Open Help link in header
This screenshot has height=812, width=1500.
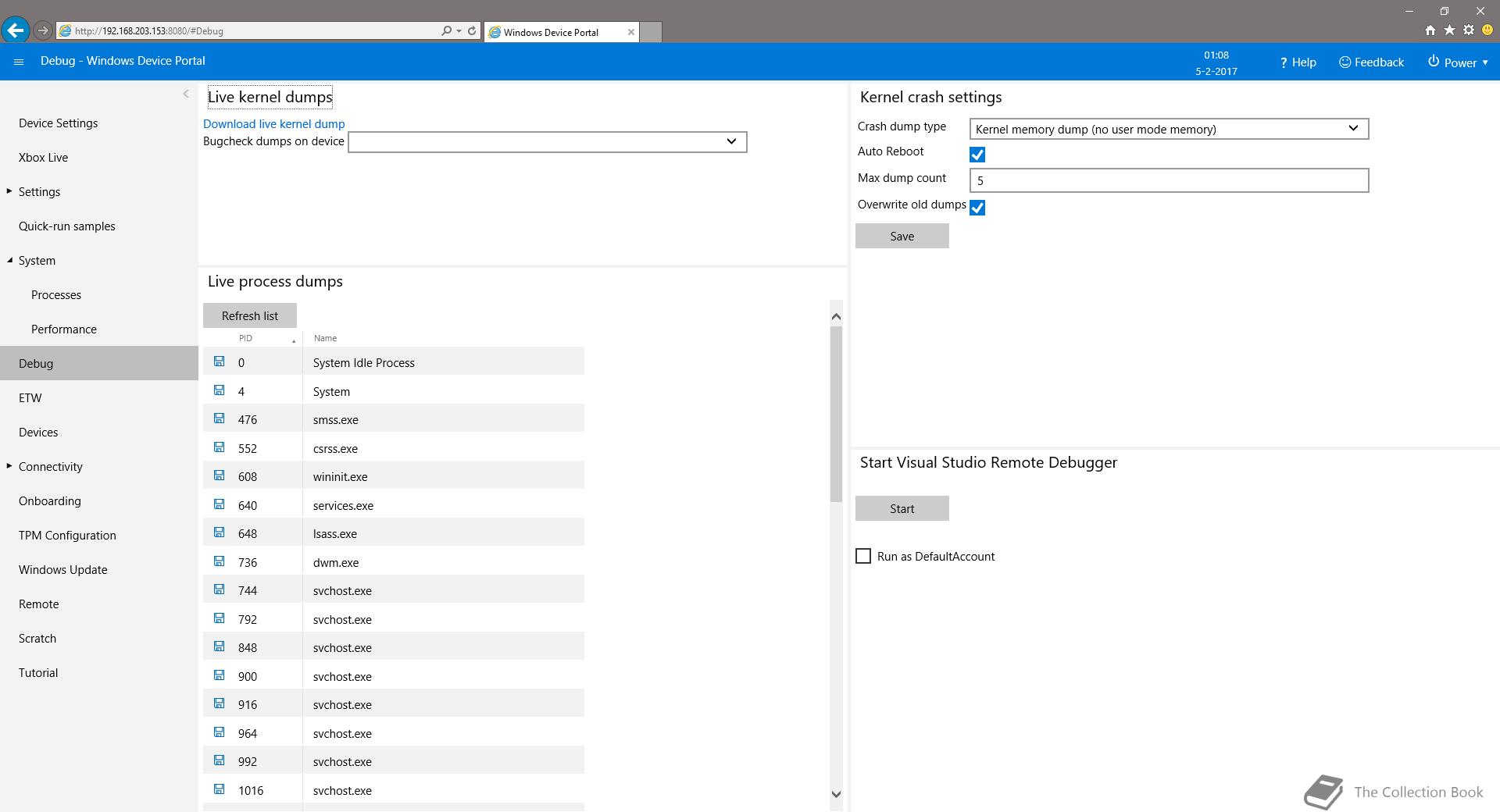[x=1298, y=62]
